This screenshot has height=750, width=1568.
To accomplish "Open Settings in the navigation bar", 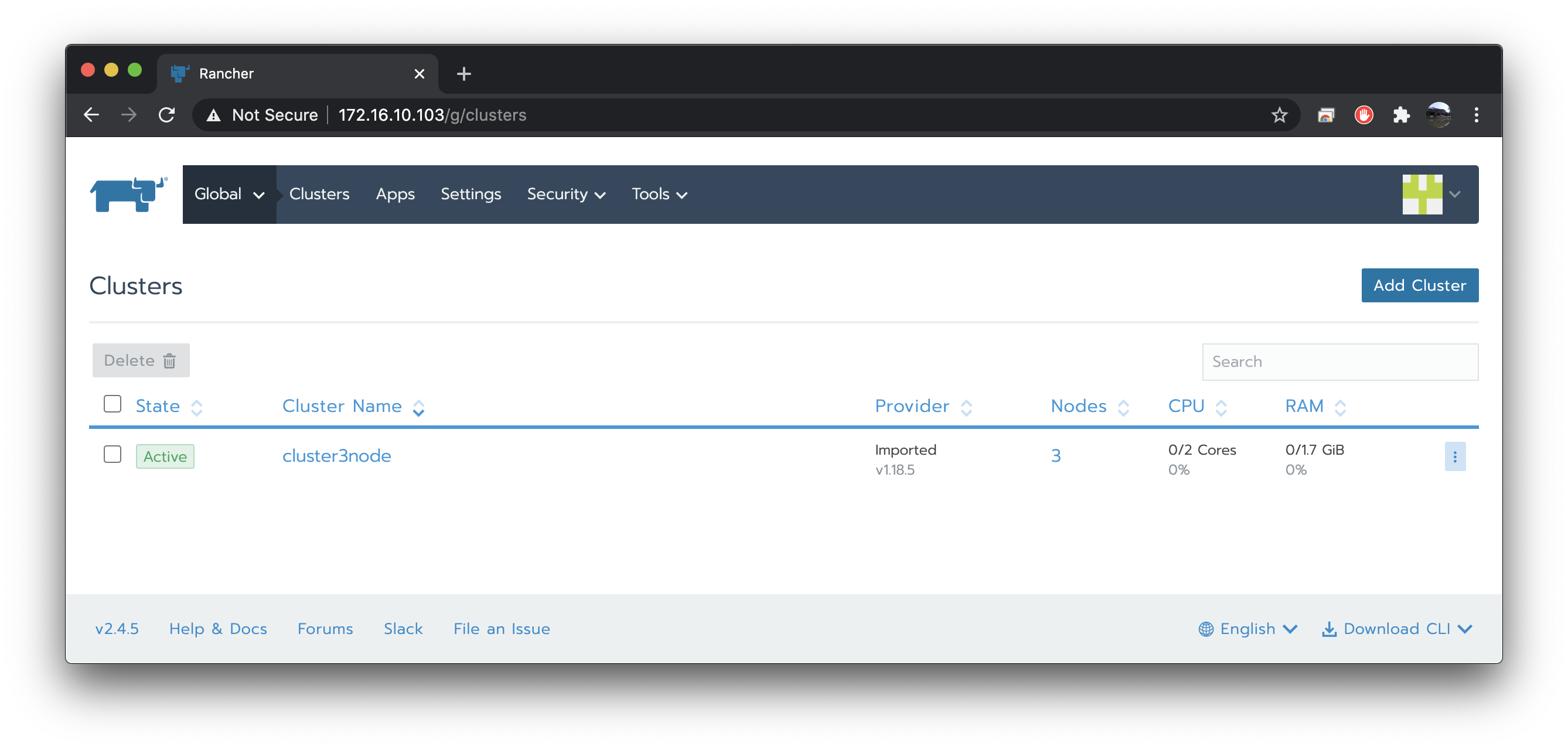I will (471, 194).
